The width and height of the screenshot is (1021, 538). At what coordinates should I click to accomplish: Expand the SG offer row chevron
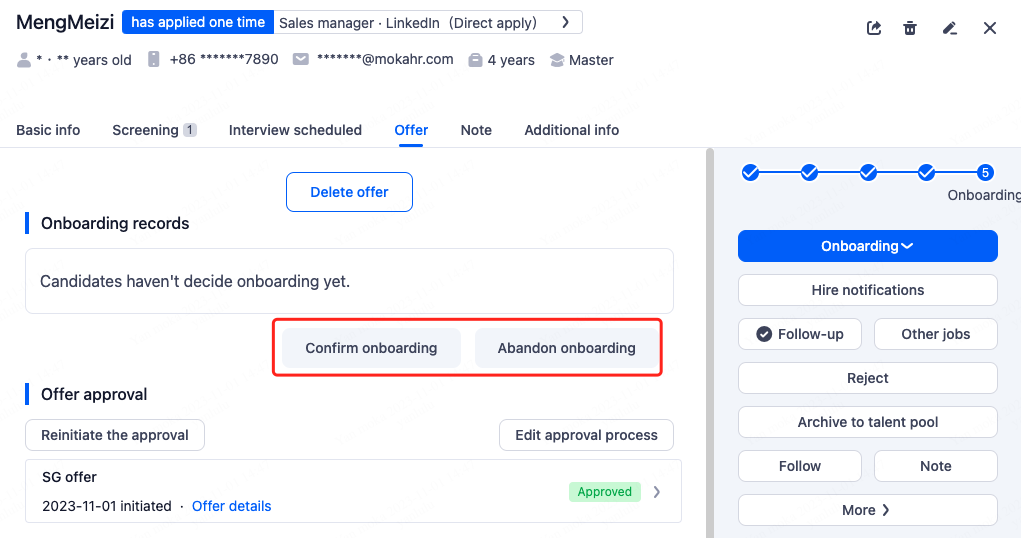(x=657, y=491)
